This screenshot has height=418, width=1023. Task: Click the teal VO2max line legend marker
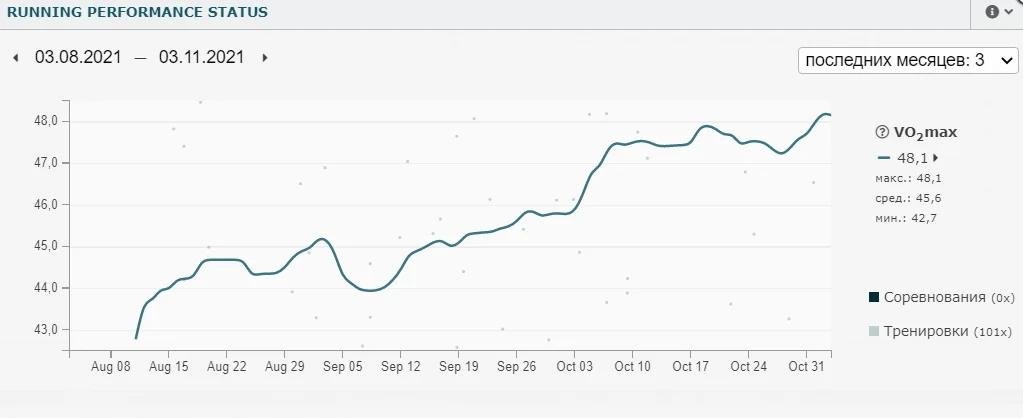pos(883,158)
